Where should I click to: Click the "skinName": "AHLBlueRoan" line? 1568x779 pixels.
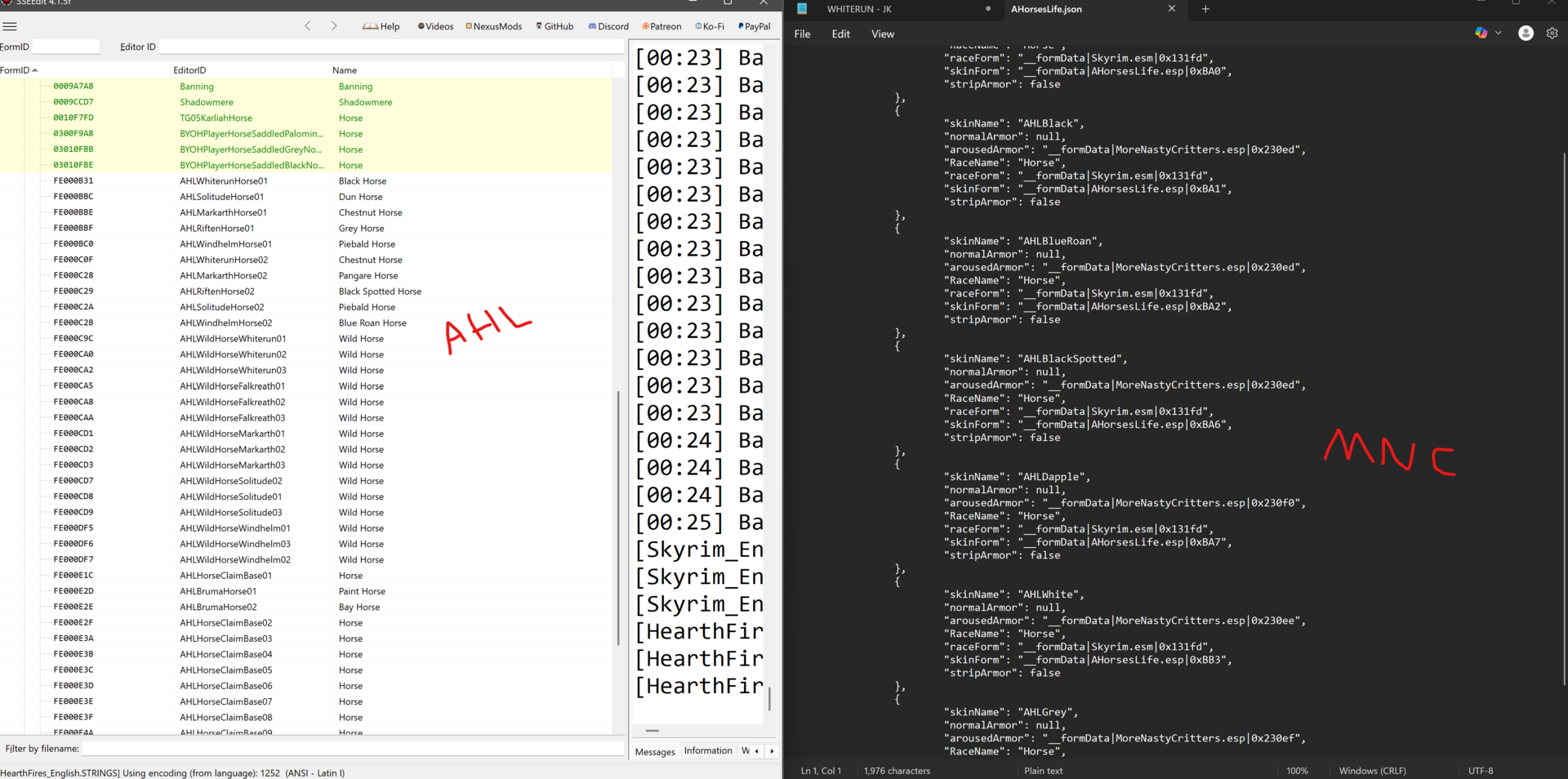(x=1023, y=242)
